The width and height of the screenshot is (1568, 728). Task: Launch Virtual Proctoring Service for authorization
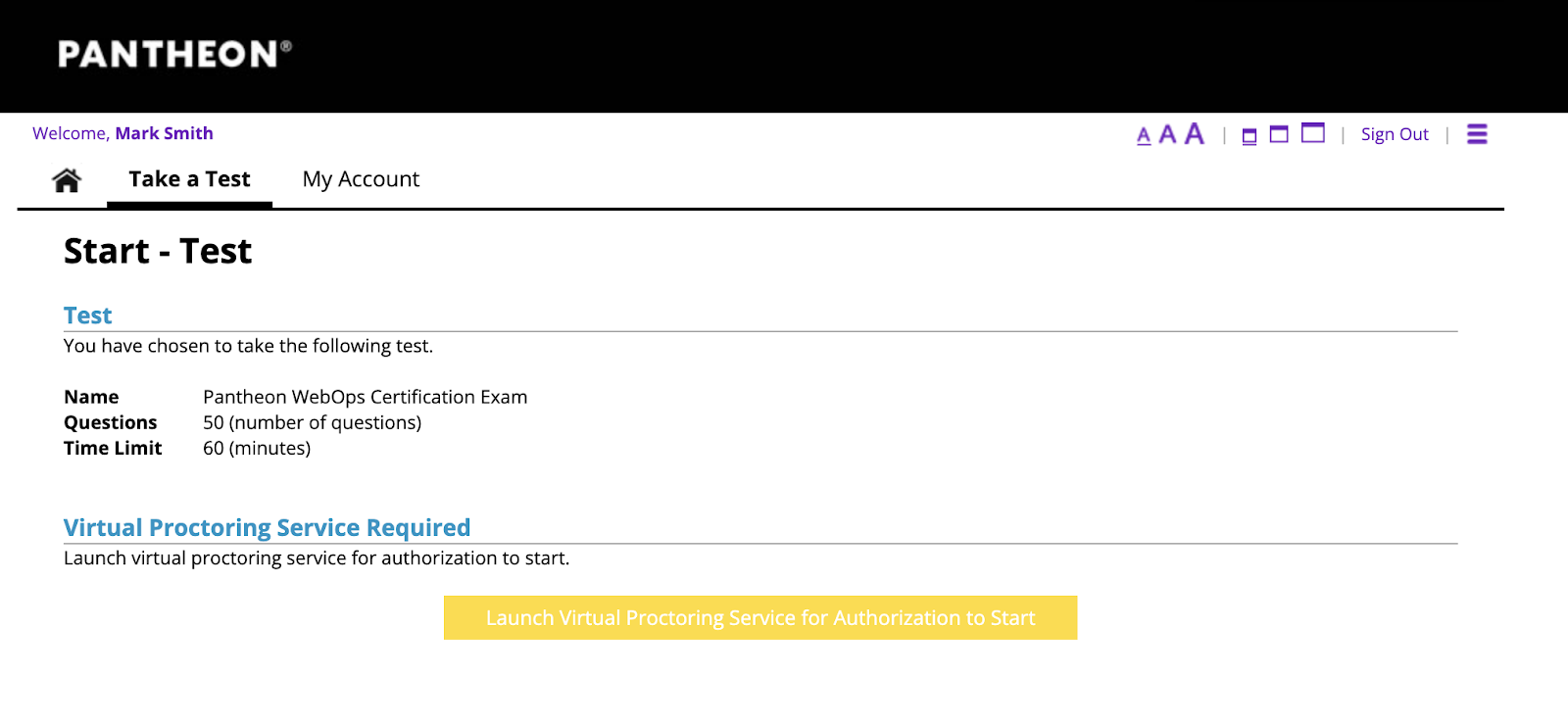tap(760, 618)
